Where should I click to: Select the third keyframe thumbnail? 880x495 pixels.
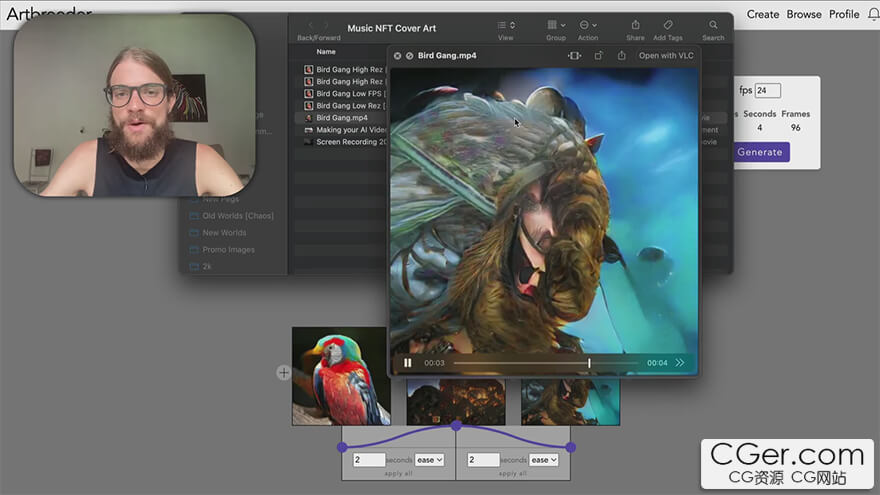pos(570,401)
